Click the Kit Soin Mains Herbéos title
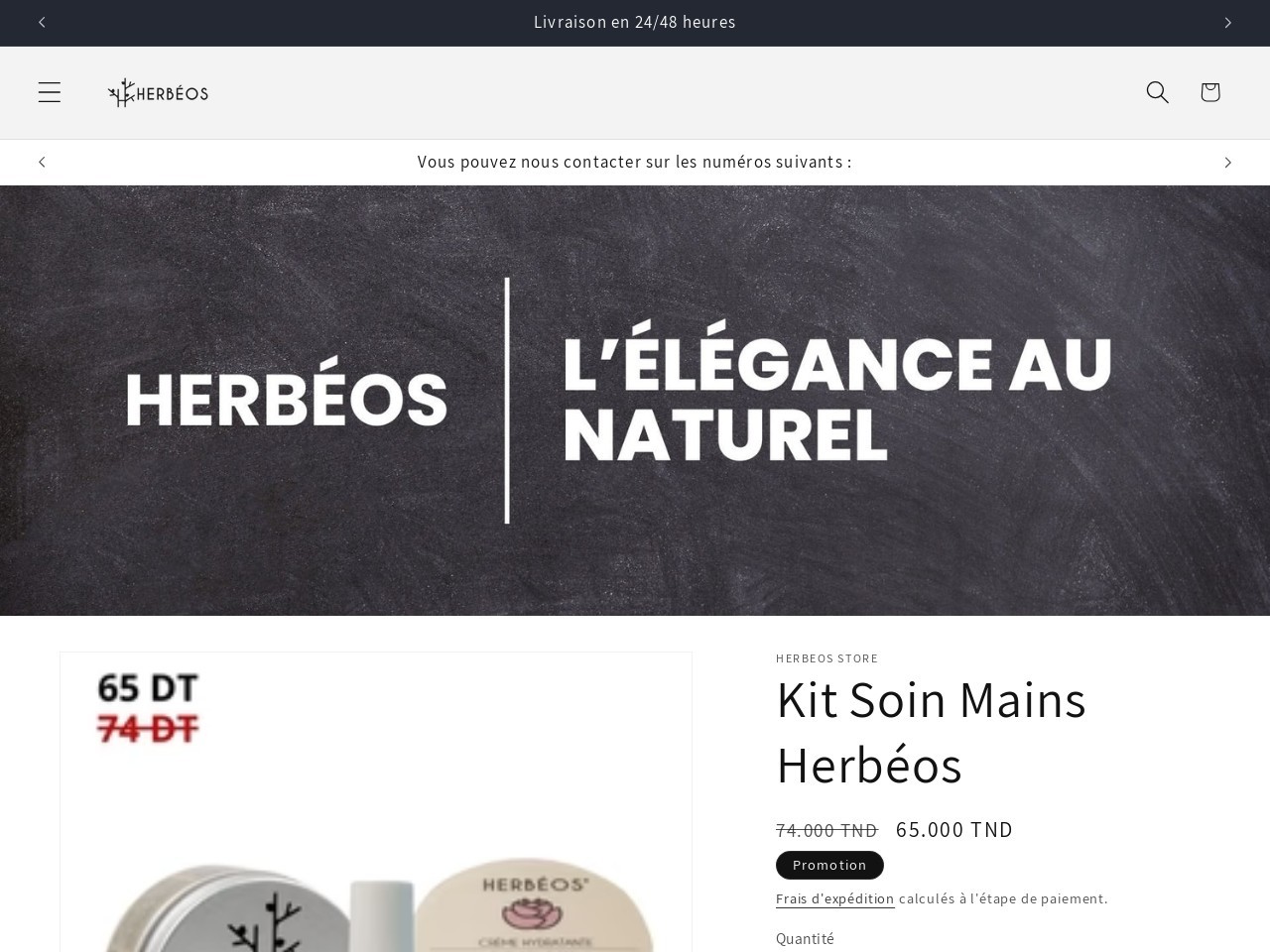The height and width of the screenshot is (952, 1270). click(x=931, y=732)
